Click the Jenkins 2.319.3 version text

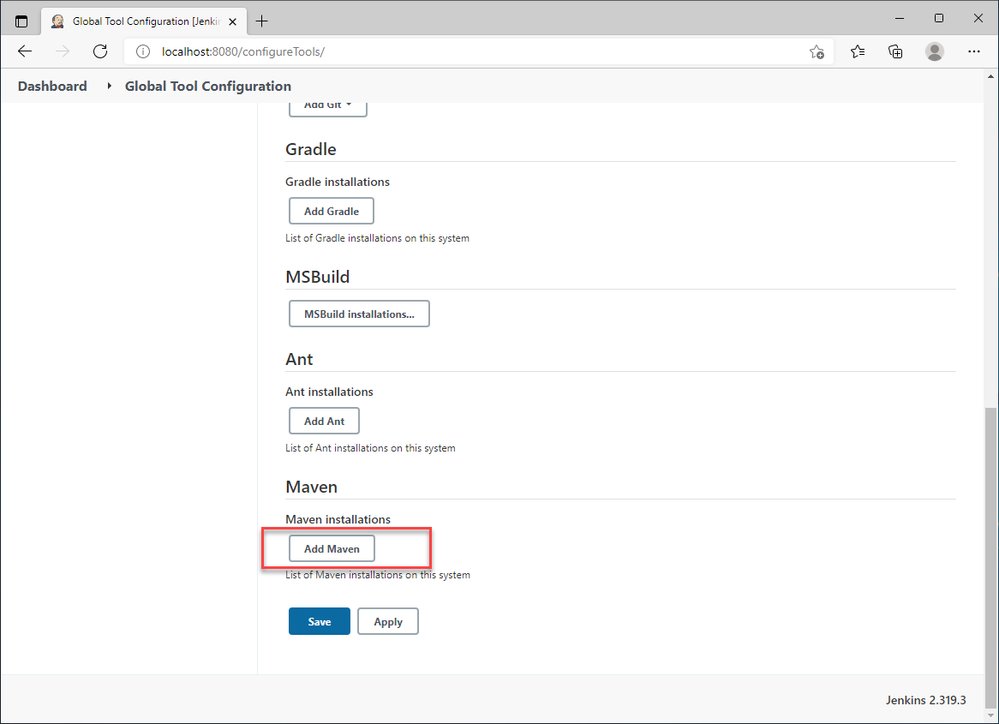pyautogui.click(x=925, y=700)
